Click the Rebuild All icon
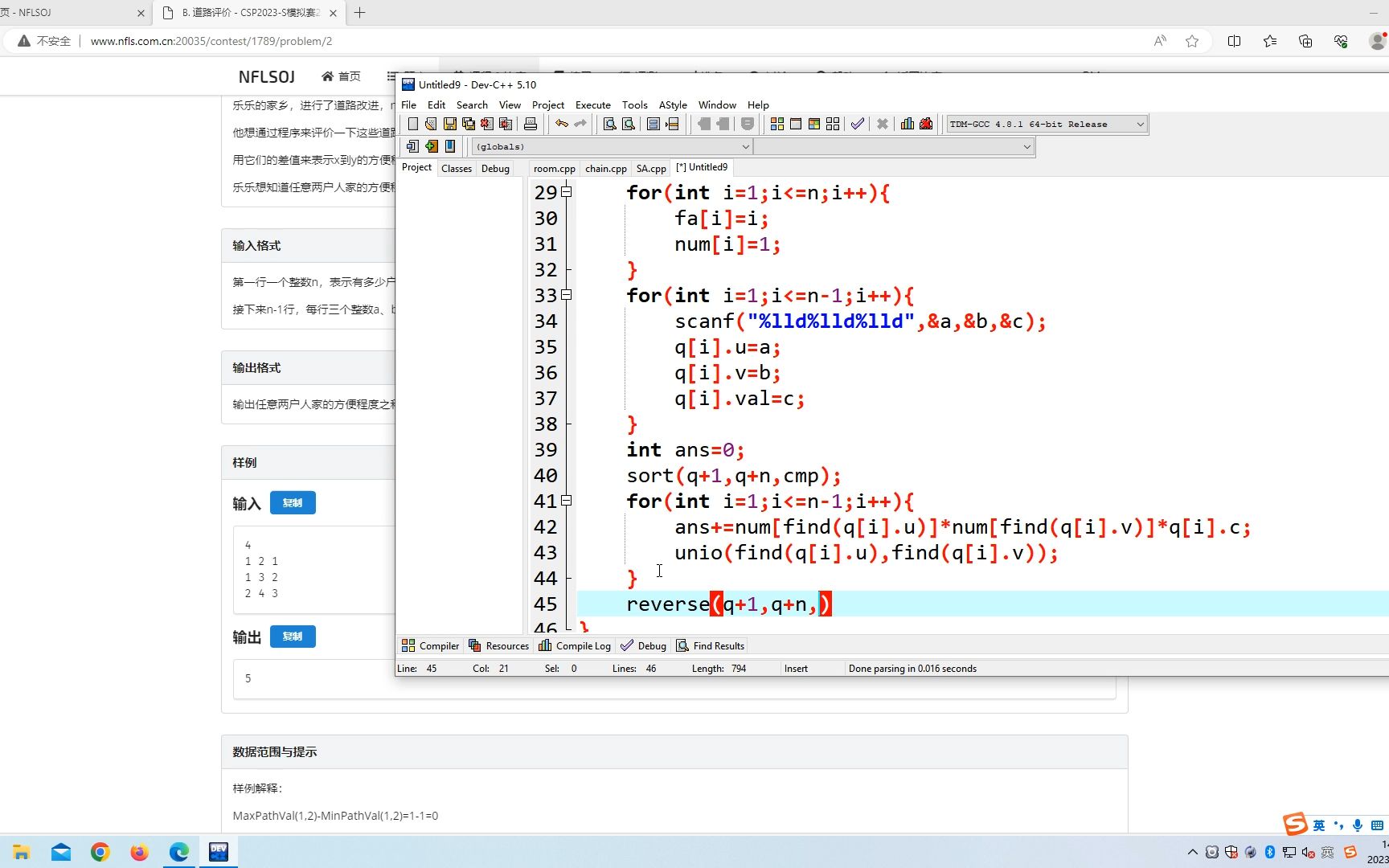1389x868 pixels. pyautogui.click(x=833, y=124)
